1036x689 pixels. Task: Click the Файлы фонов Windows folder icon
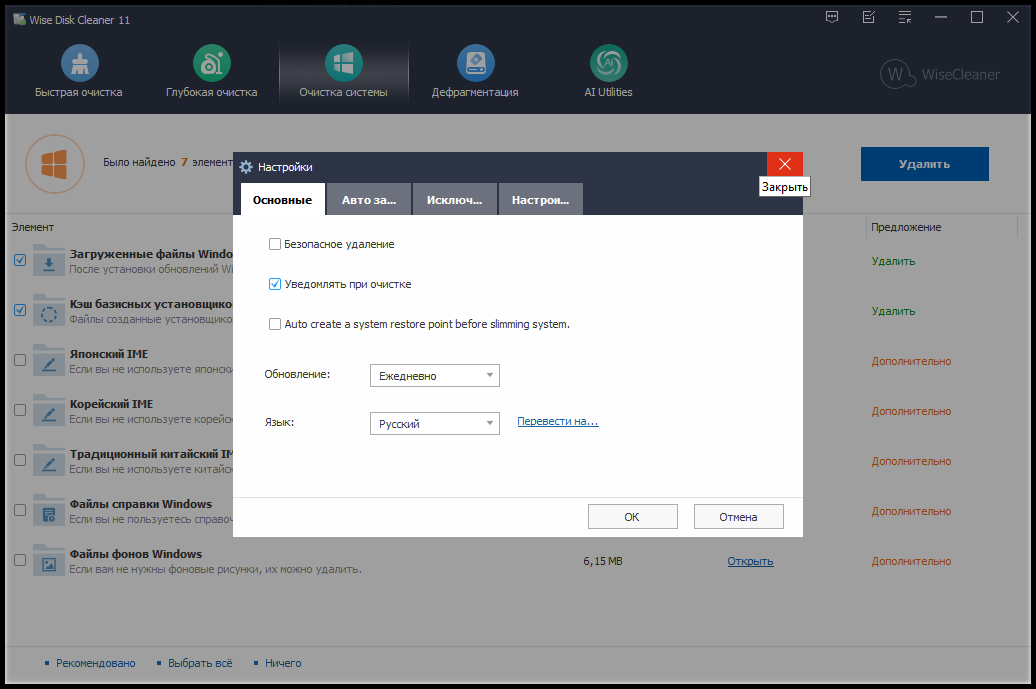[49, 561]
